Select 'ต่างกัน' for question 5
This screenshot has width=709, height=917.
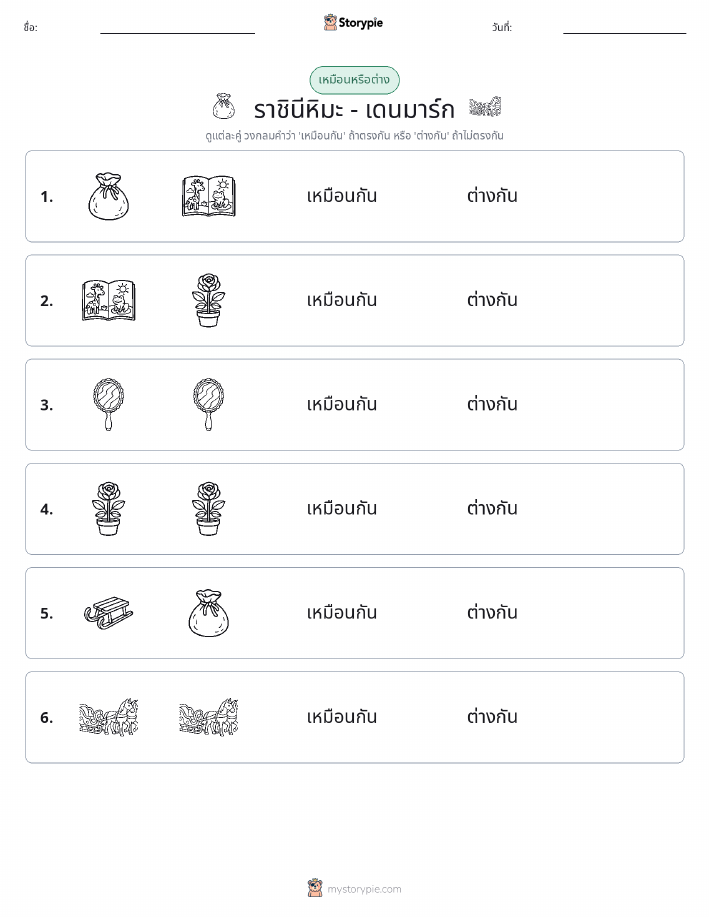pyautogui.click(x=492, y=612)
